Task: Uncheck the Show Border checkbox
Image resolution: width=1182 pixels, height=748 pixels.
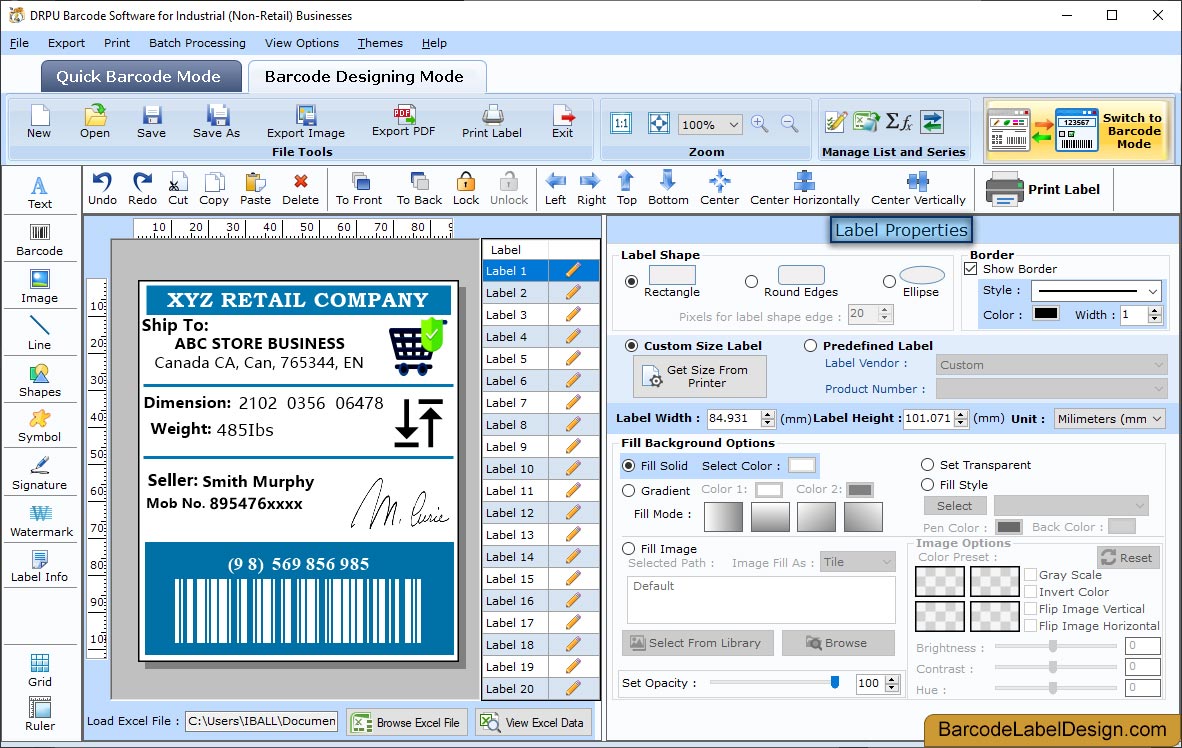Action: pyautogui.click(x=971, y=268)
